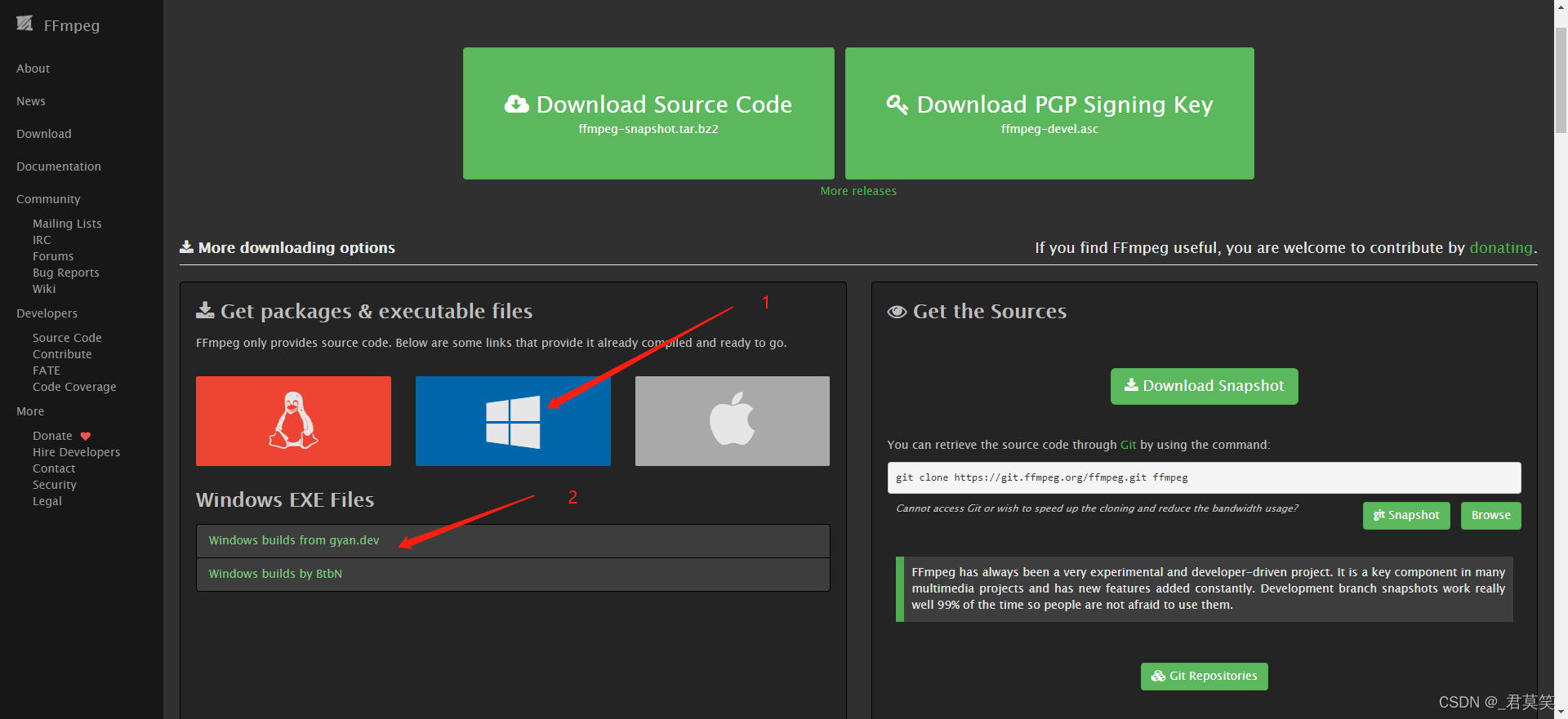This screenshot has height=719, width=1568.
Task: Open the About page
Action: pos(33,69)
